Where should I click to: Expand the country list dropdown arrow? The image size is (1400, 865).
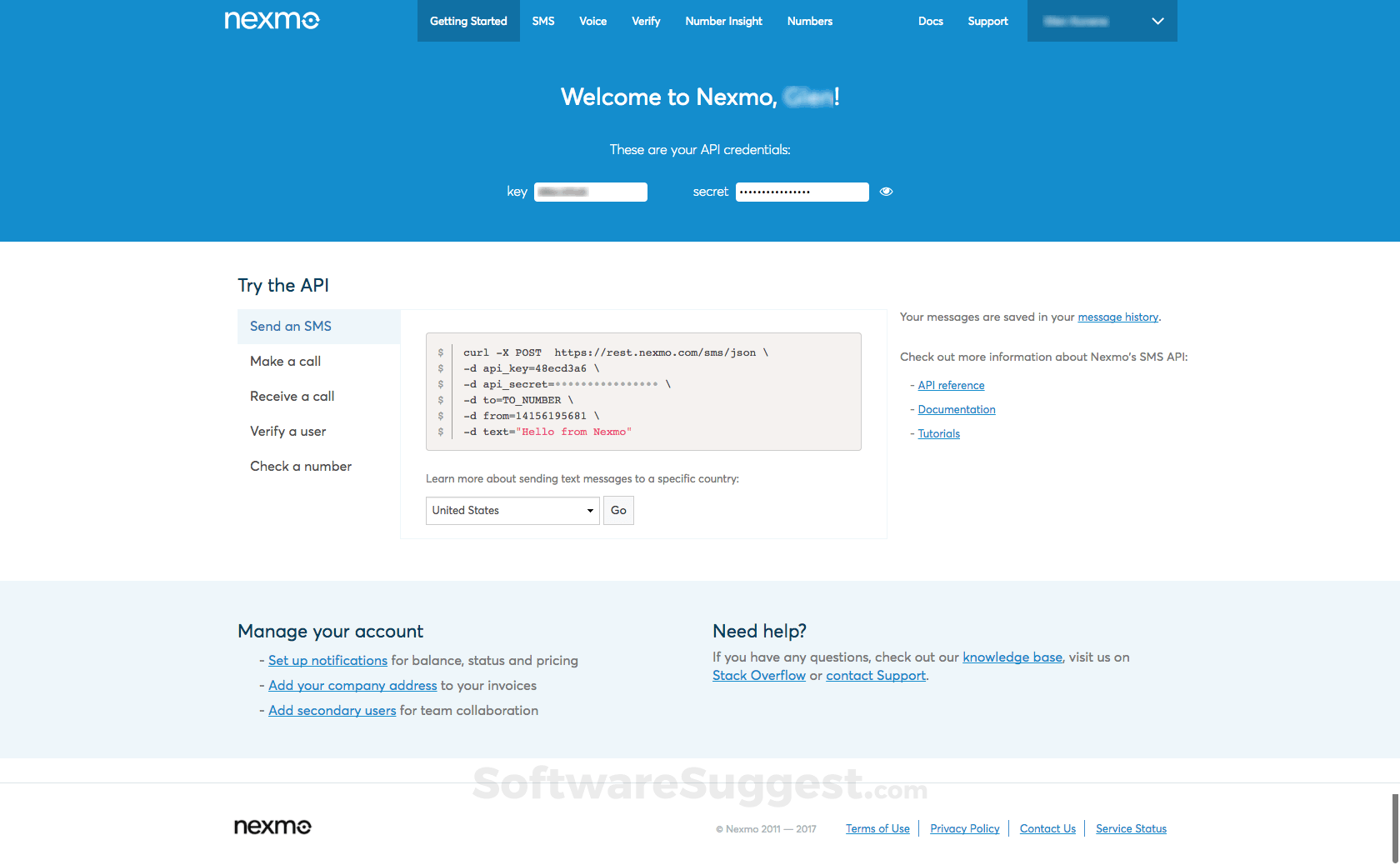(589, 510)
